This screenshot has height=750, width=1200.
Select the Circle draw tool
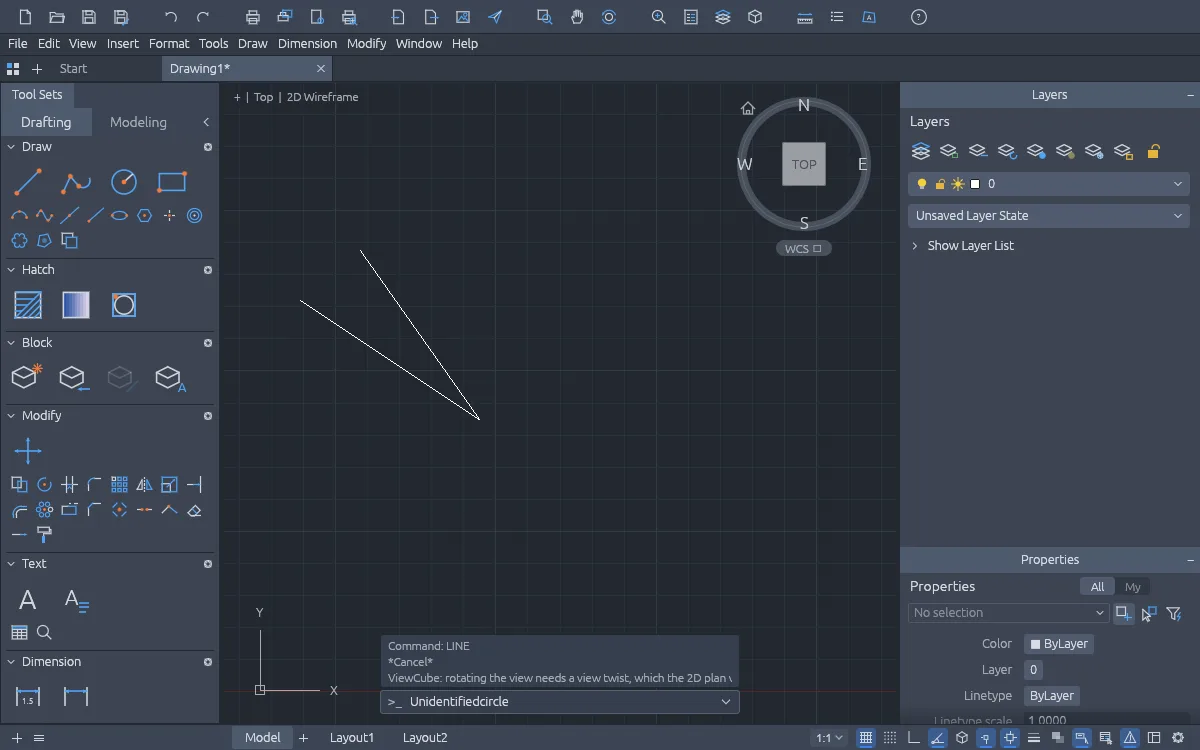pyautogui.click(x=124, y=182)
